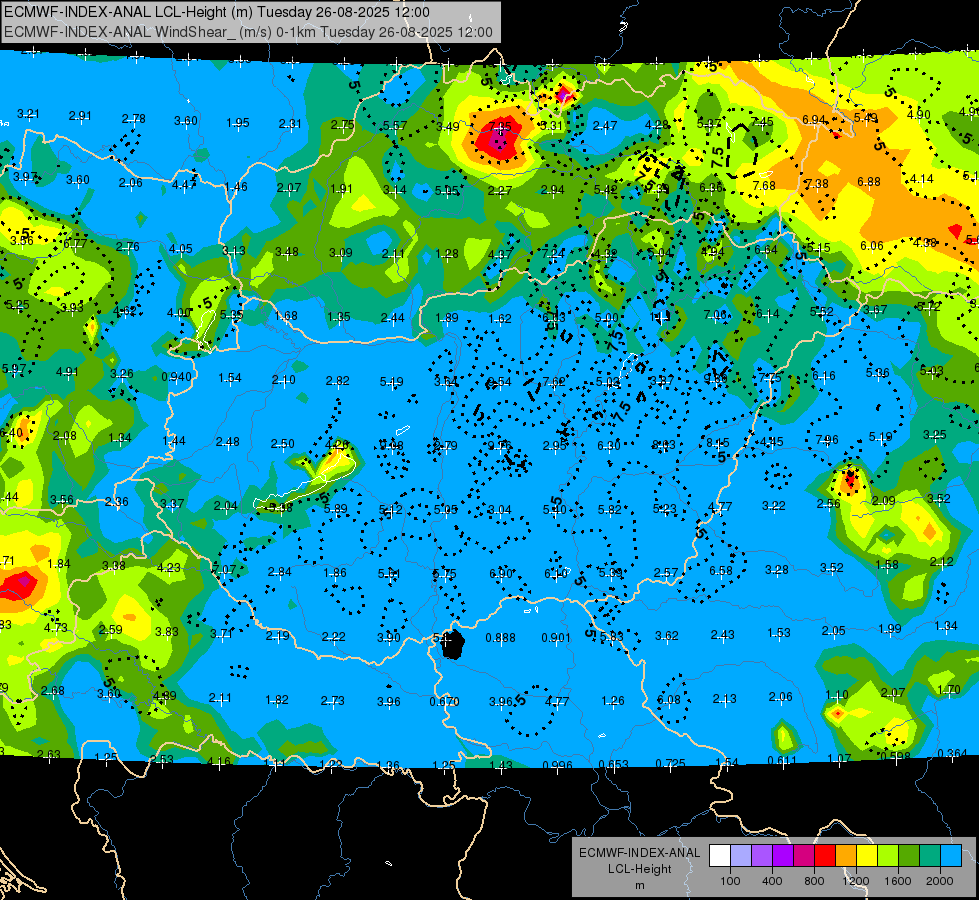Click the wind shear value 0.940
Viewport: 979px width, 900px height.
(x=177, y=377)
